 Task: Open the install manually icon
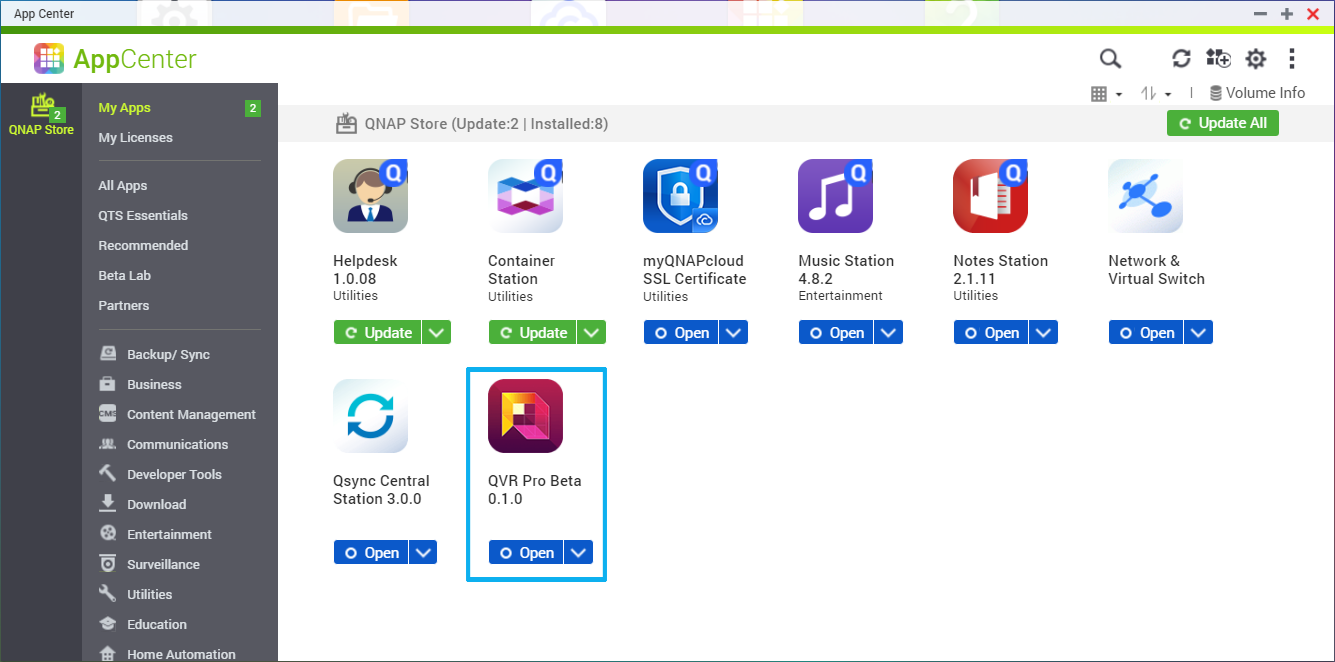click(x=1218, y=59)
